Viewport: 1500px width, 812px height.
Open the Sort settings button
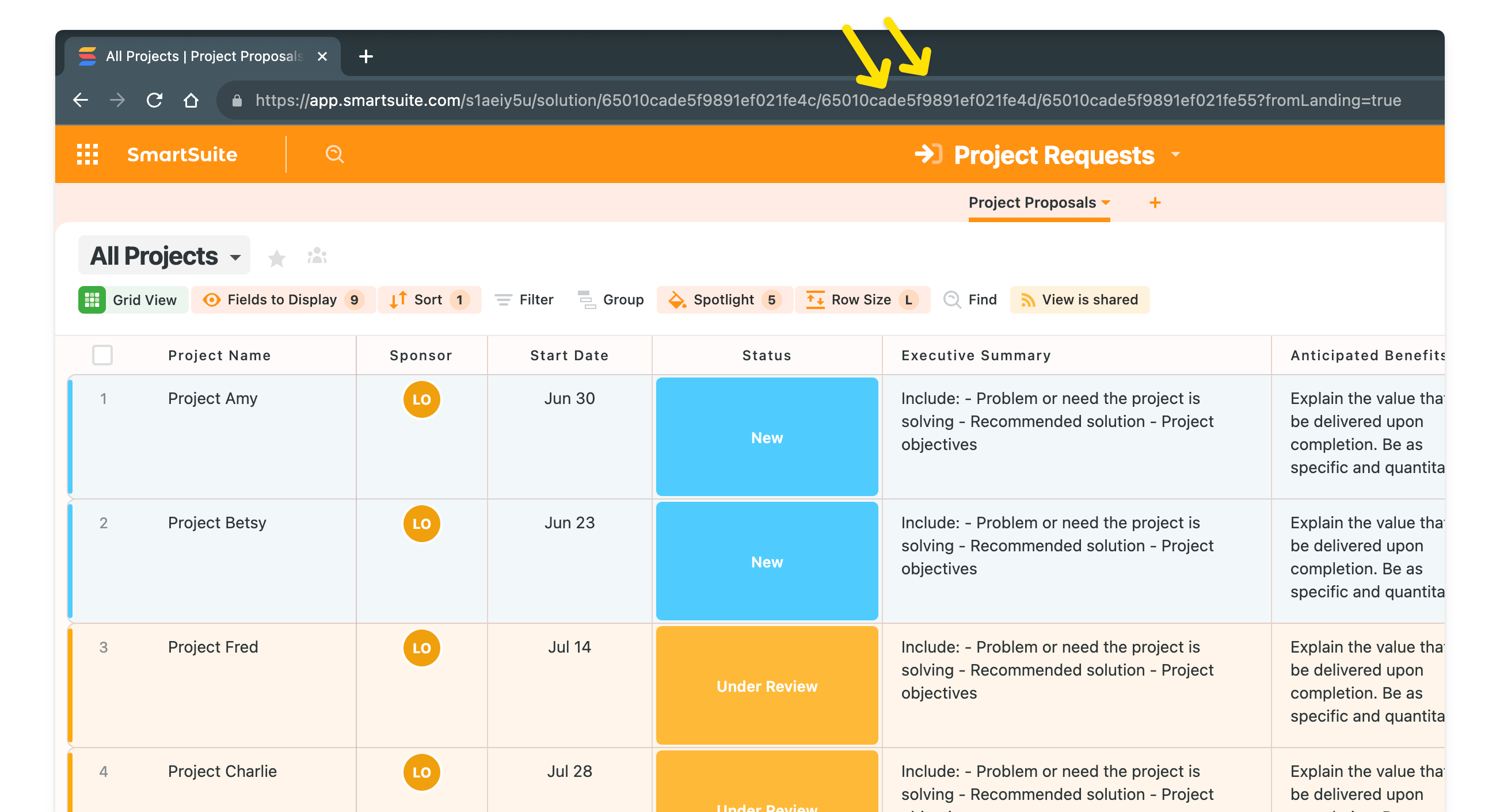[x=429, y=300]
